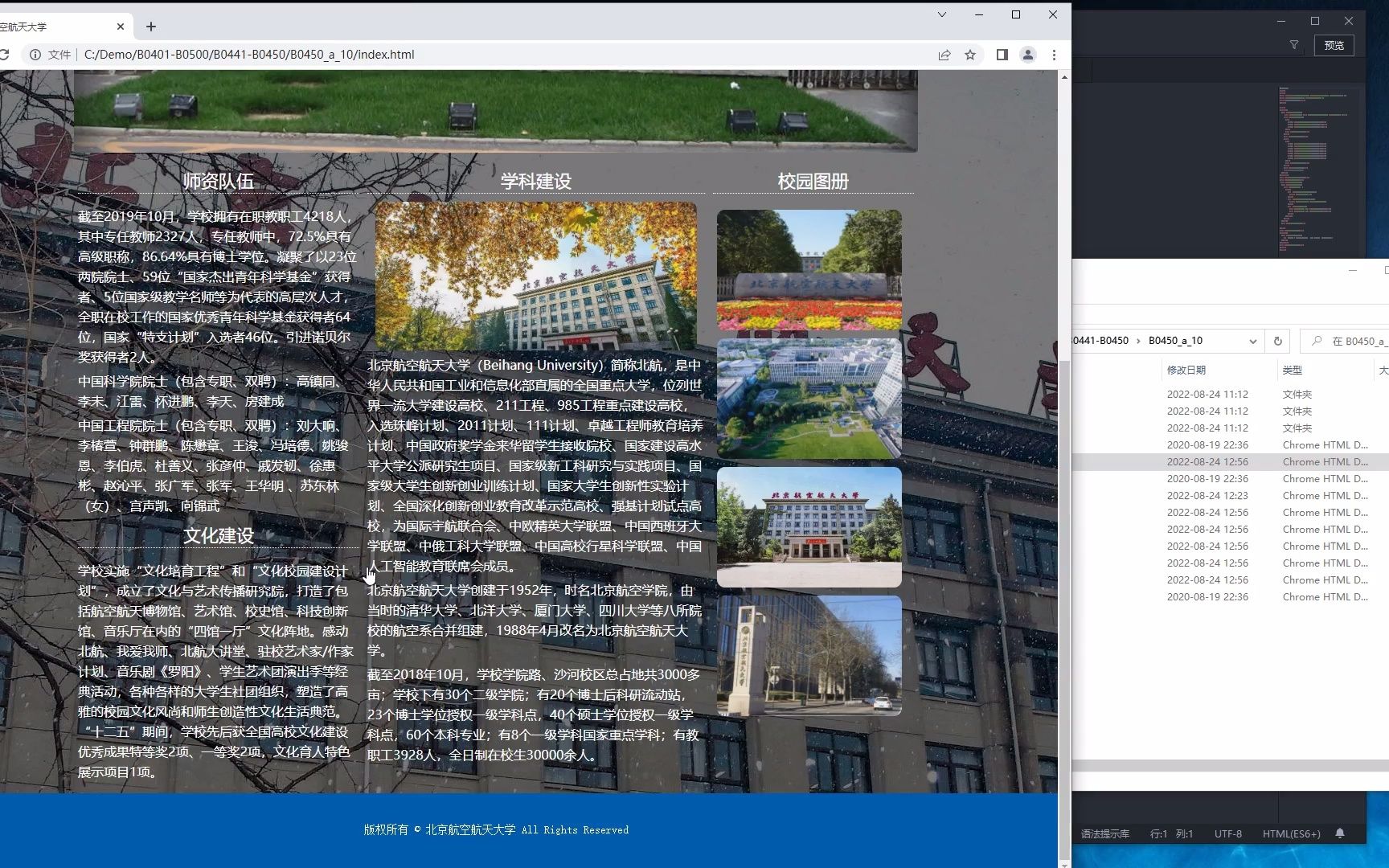This screenshot has height=868, width=1389.
Task: Expand the breadcrumb chevron before B0450_a_10
Action: [1138, 341]
